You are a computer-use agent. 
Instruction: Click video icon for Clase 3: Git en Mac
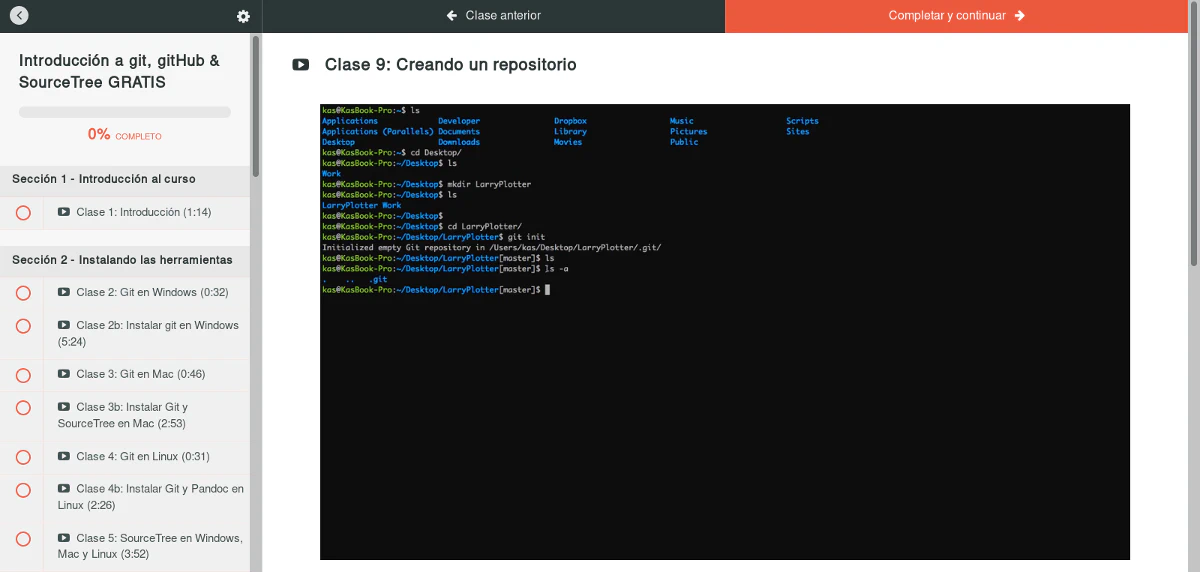tap(64, 375)
